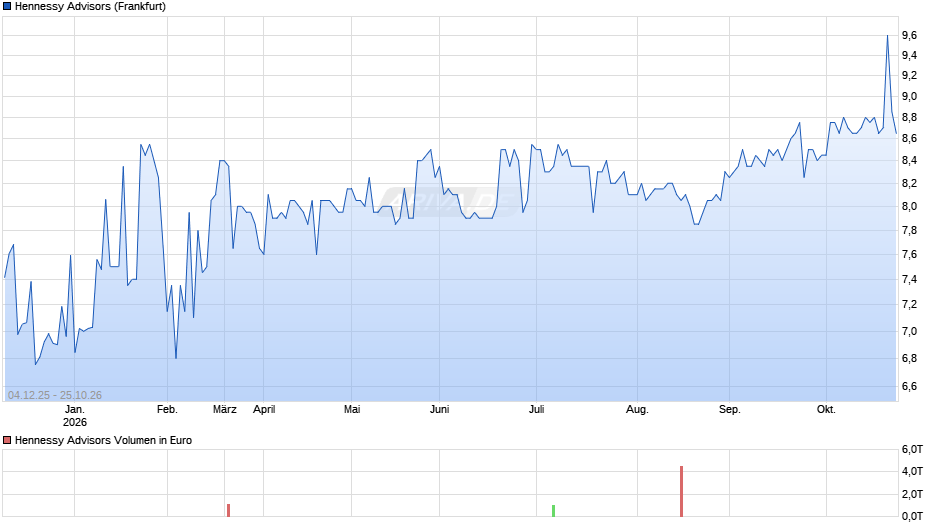Viewport: 940px width, 526px height.
Task: Click the 7,4 price axis value
Action: pyautogui.click(x=909, y=279)
